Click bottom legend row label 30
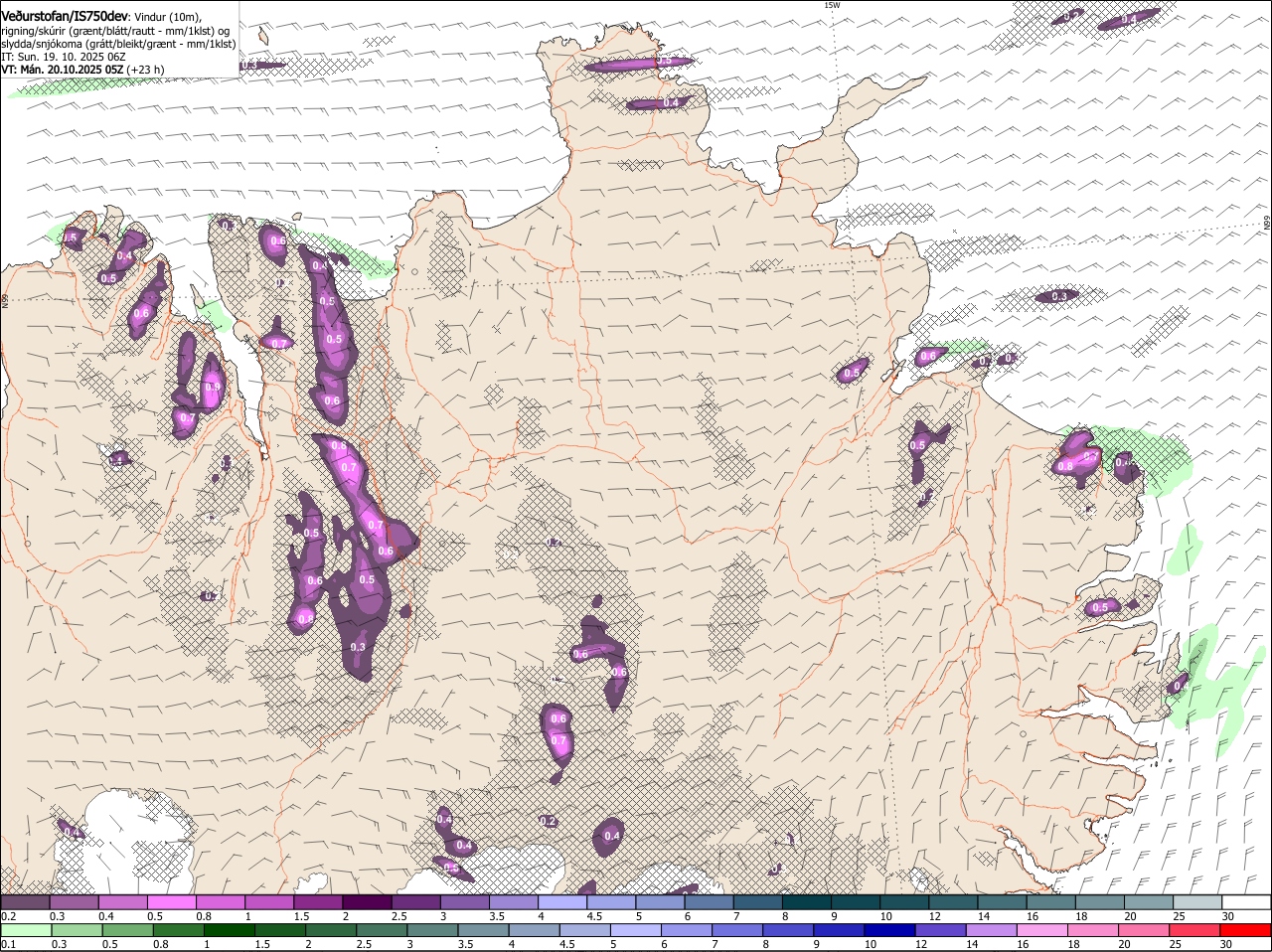The width and height of the screenshot is (1272, 952). tap(1226, 945)
